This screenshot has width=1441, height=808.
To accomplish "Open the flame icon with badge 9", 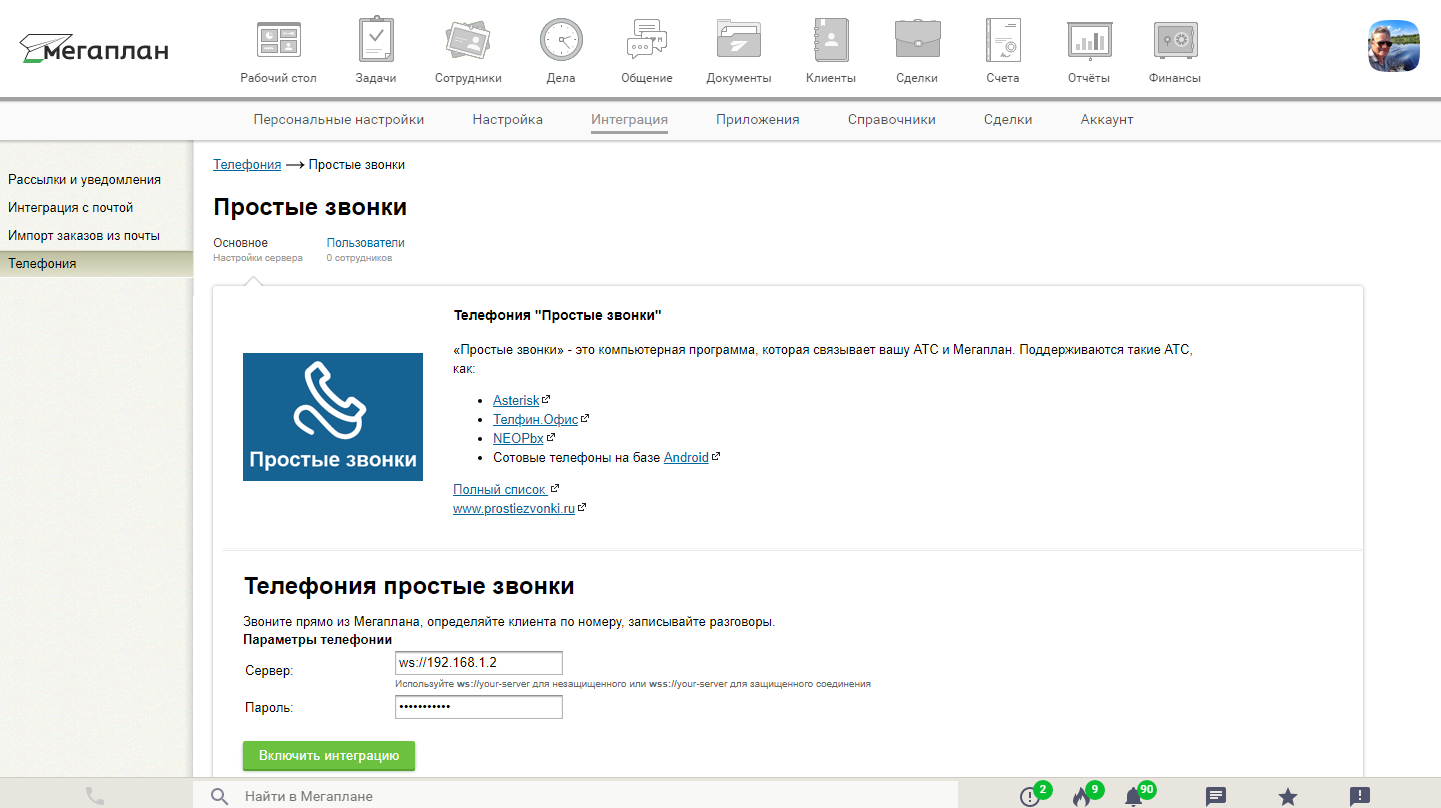I will coord(1080,796).
